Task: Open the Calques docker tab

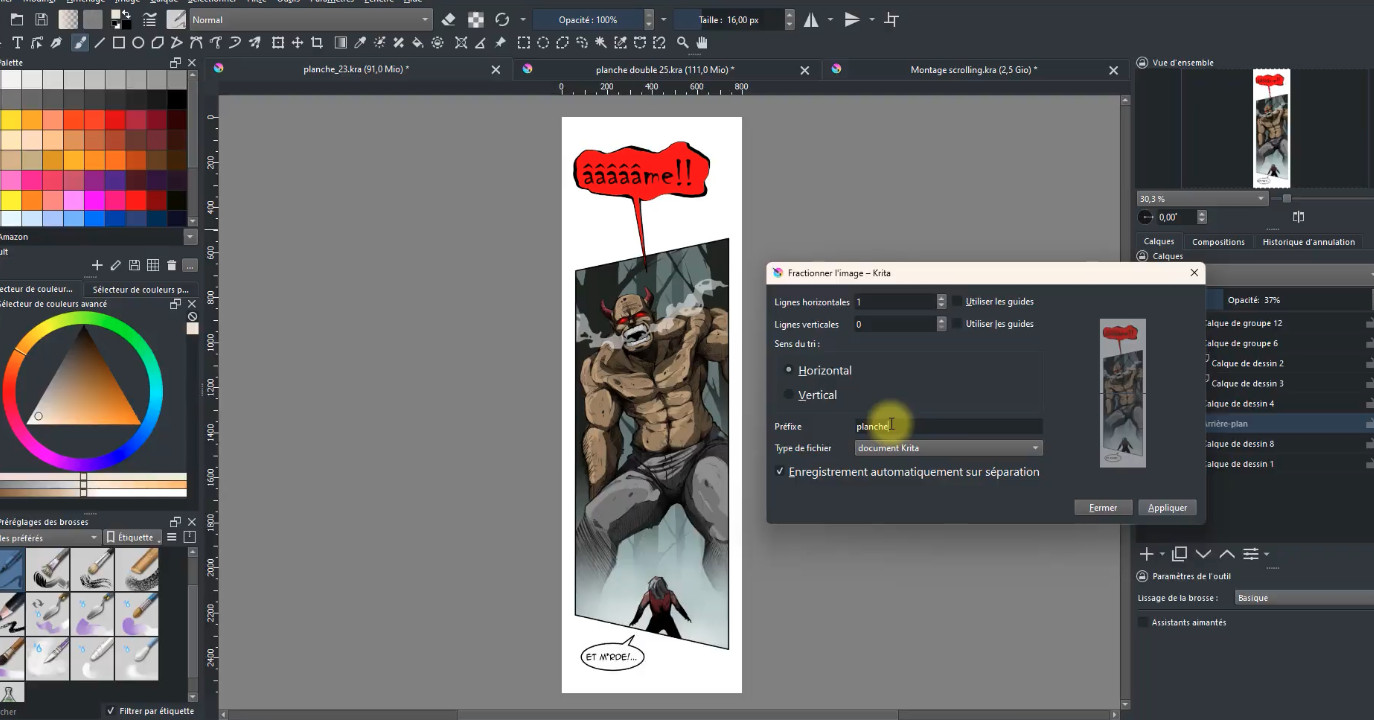Action: (x=1159, y=242)
